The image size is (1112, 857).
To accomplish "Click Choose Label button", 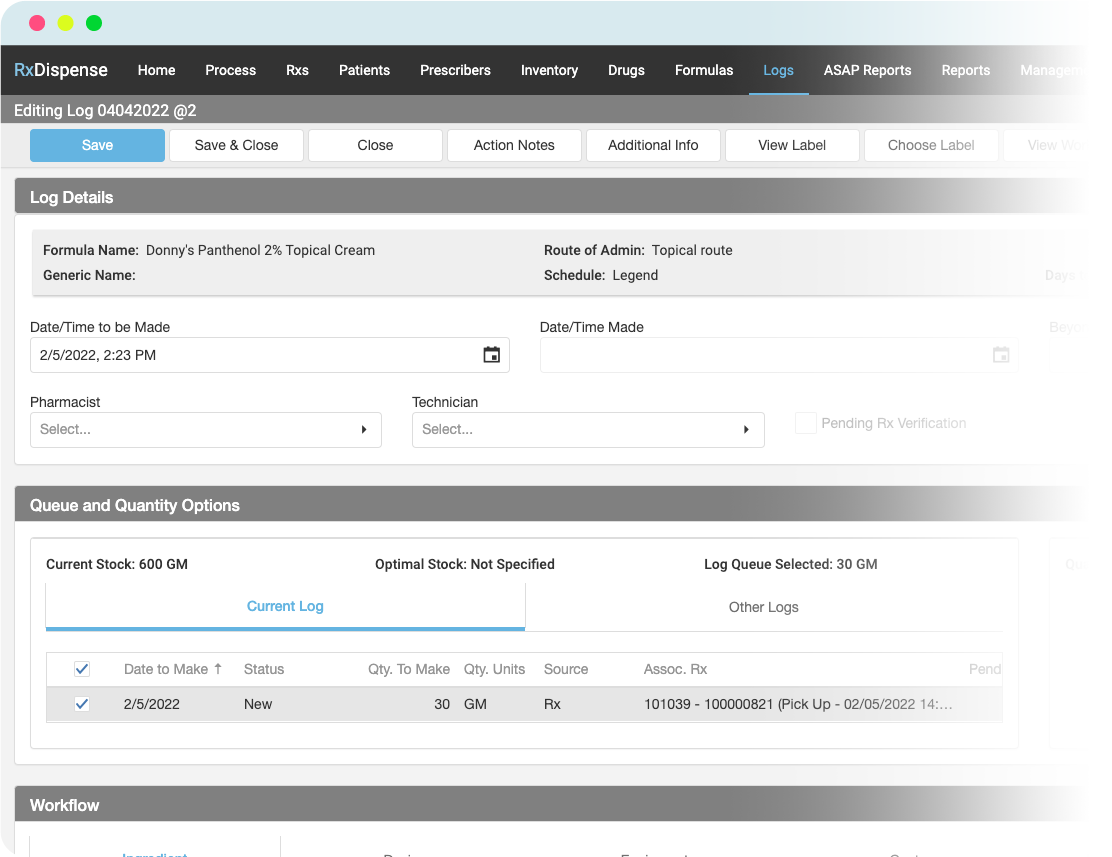I will pyautogui.click(x=931, y=145).
